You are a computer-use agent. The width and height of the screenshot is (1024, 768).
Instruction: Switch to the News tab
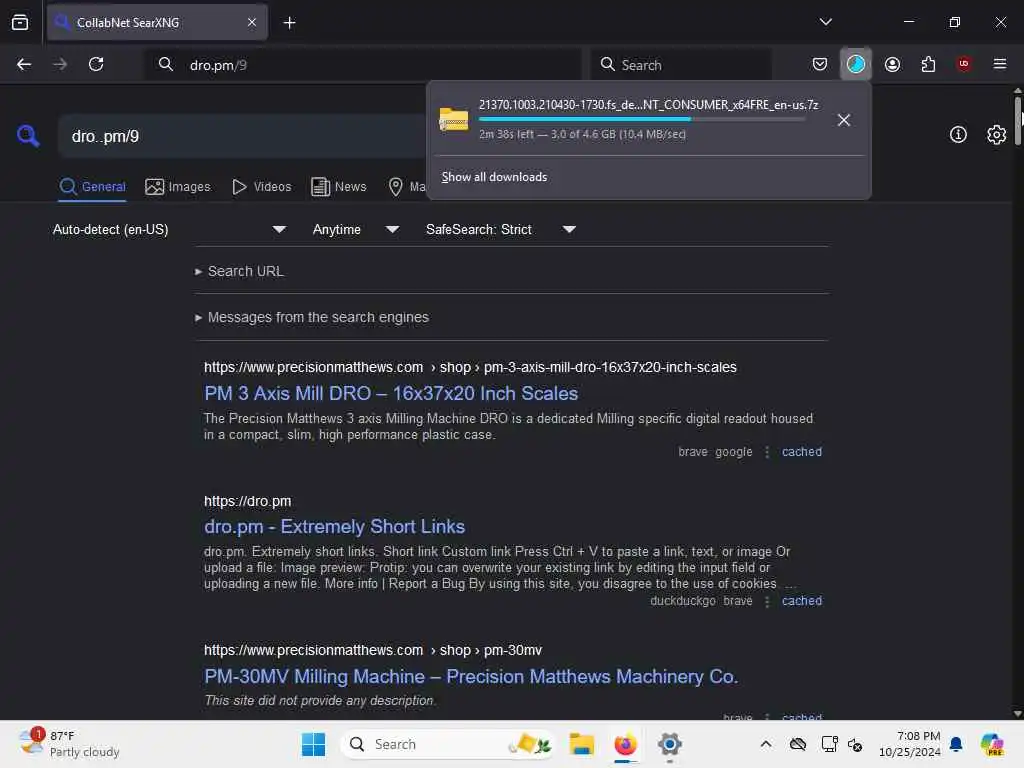(339, 187)
